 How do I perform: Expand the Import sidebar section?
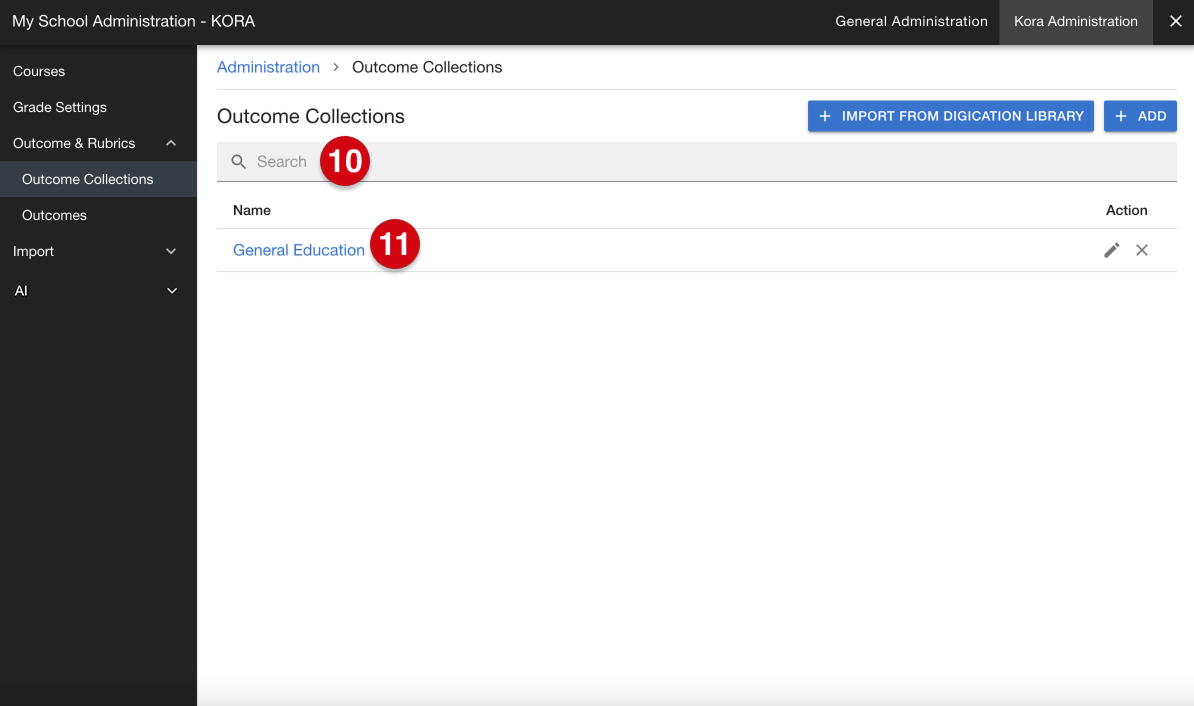coord(171,251)
